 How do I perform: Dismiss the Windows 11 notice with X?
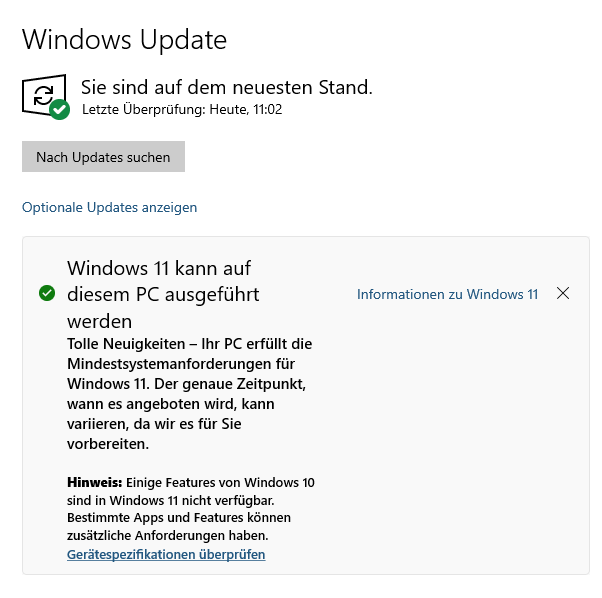pos(563,293)
